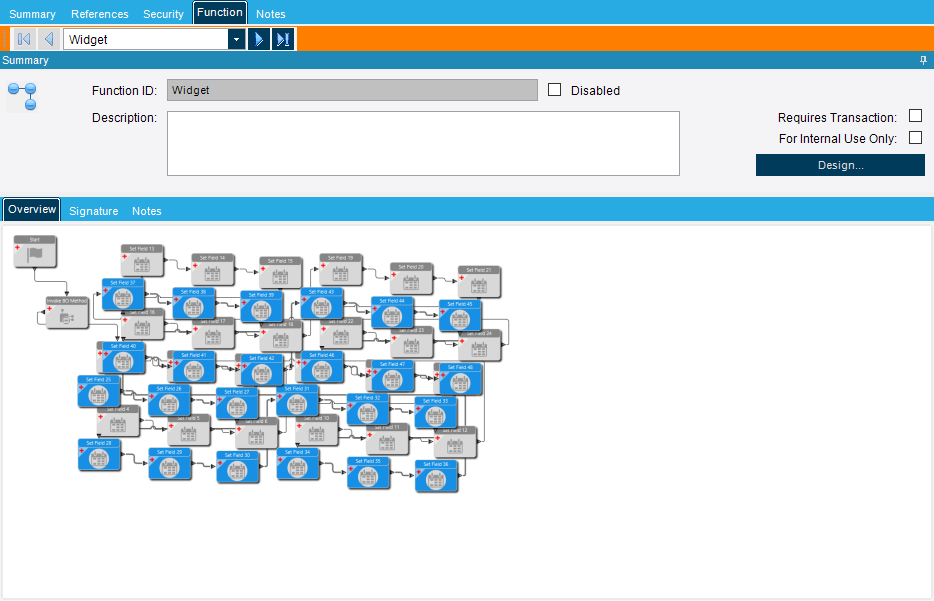This screenshot has width=934, height=601.
Task: Select the blue Set Field 32 node
Action: click(x=368, y=409)
